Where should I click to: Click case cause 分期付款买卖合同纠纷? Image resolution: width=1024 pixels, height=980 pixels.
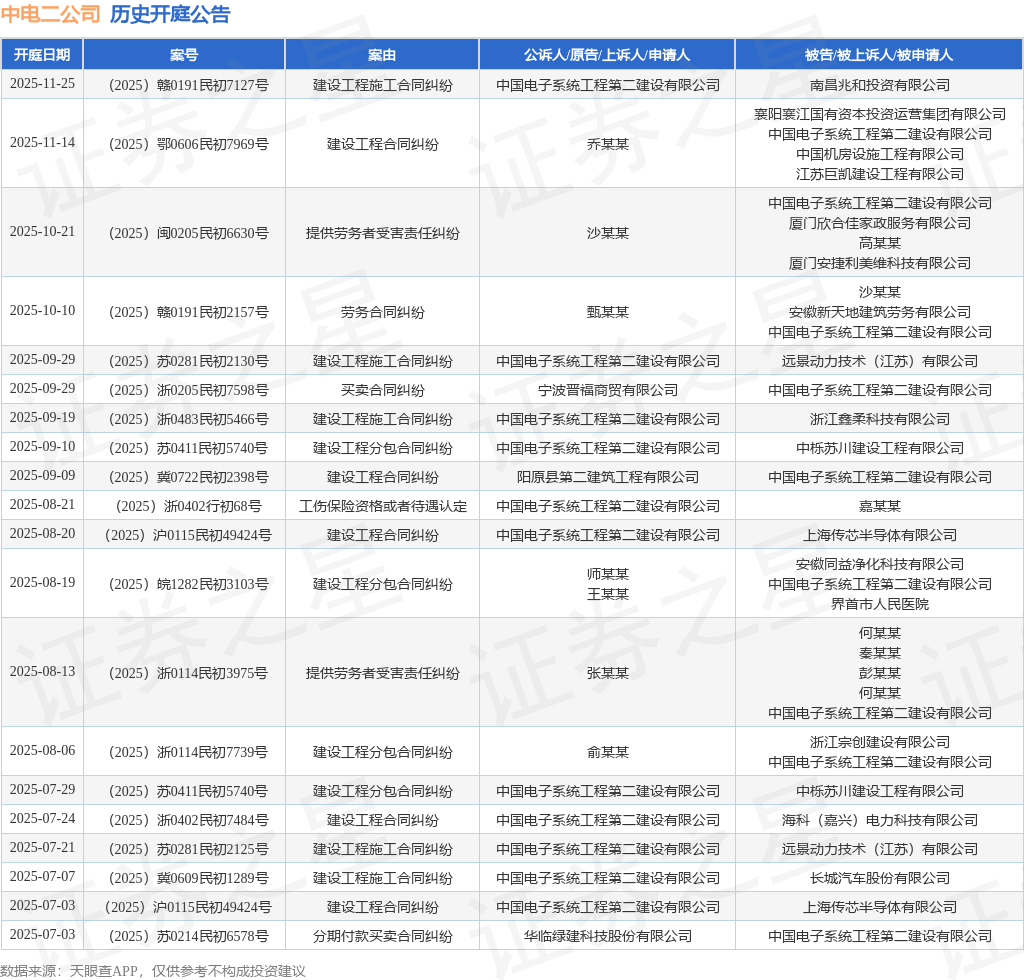point(382,936)
